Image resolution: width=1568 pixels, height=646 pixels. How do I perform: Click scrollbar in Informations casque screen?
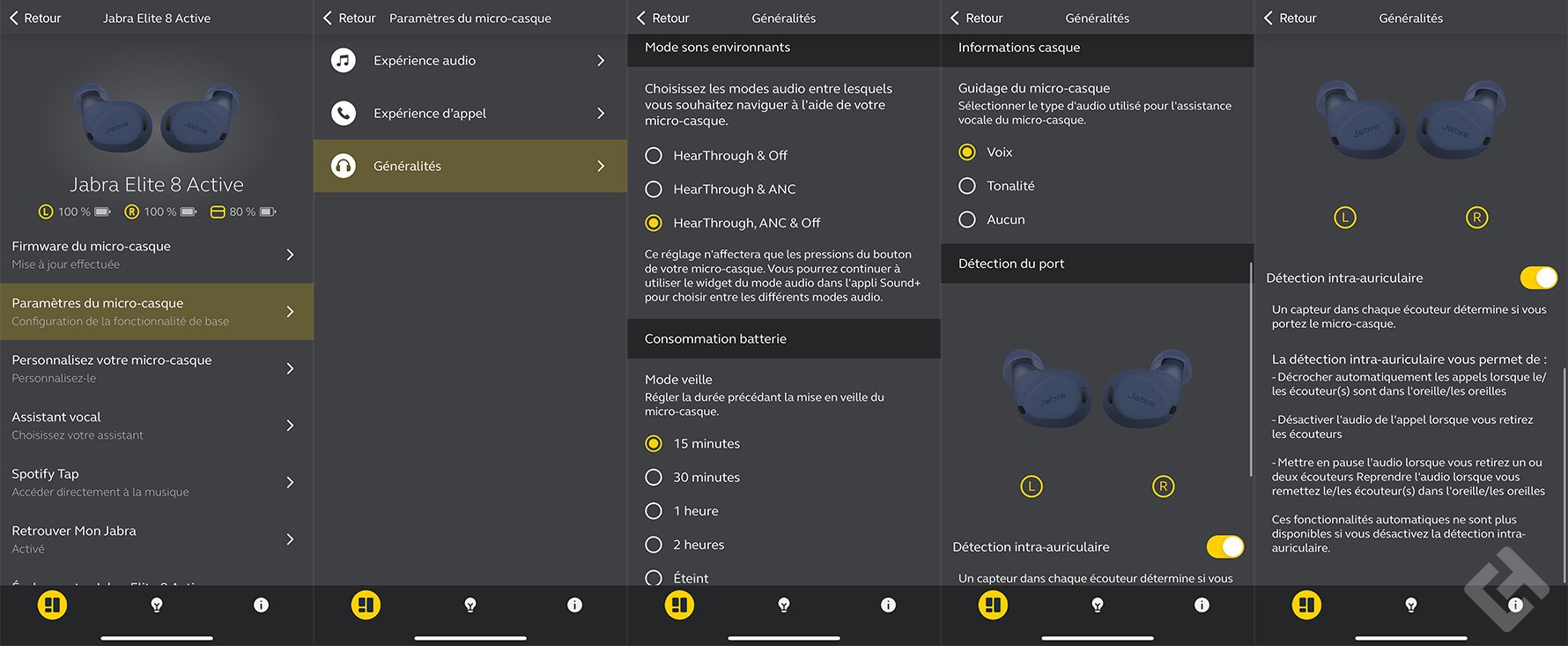(x=1251, y=370)
